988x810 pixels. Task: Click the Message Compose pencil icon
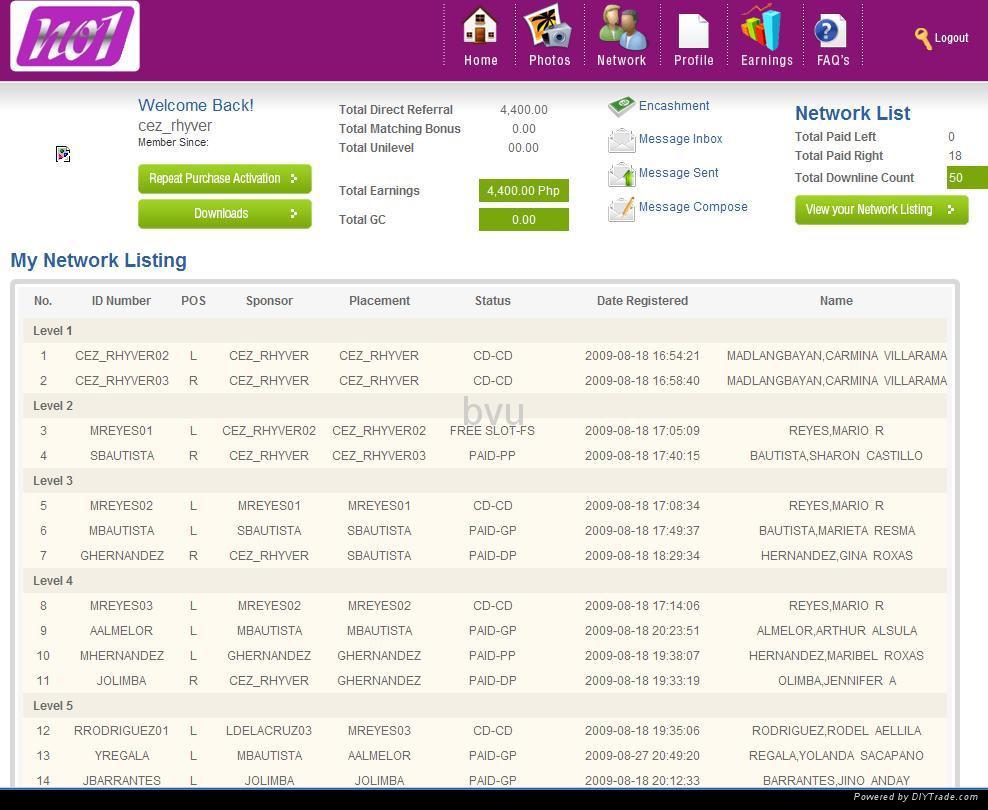tap(621, 208)
